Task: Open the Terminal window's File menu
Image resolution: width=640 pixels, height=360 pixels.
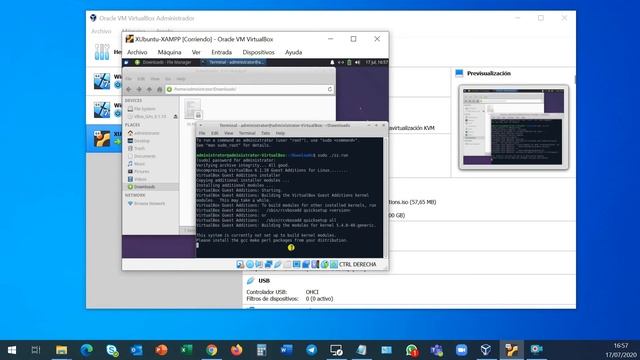Action: click(202, 133)
